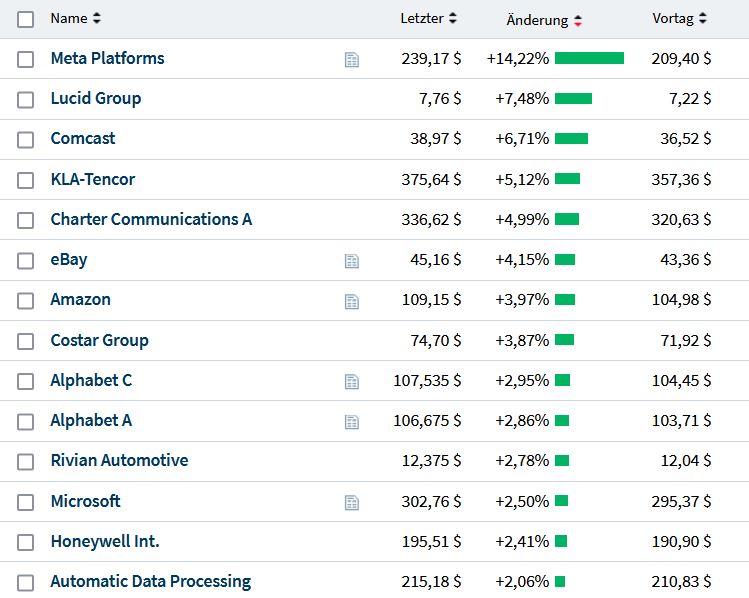Image resolution: width=749 pixels, height=598 pixels.
Task: Open the document icon for Alphabet A
Action: click(x=351, y=422)
